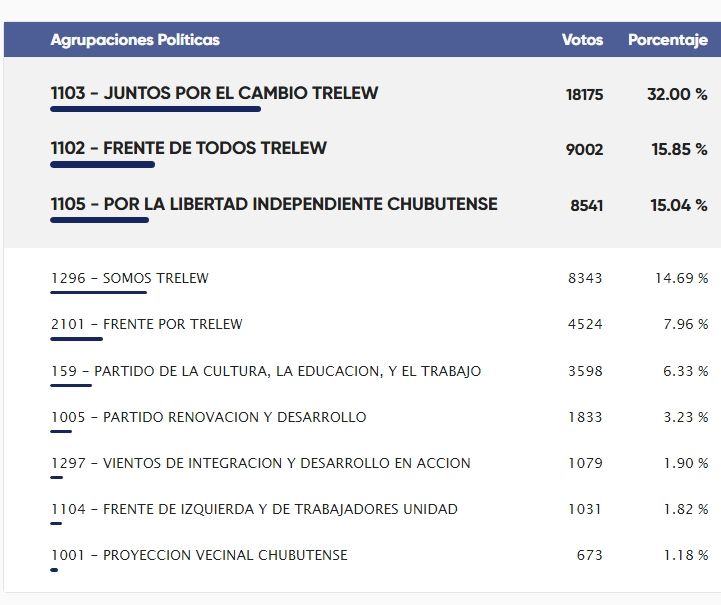This screenshot has width=721, height=605.
Task: Open Partido Renovacion y Desarrollo row
Action: click(x=208, y=417)
